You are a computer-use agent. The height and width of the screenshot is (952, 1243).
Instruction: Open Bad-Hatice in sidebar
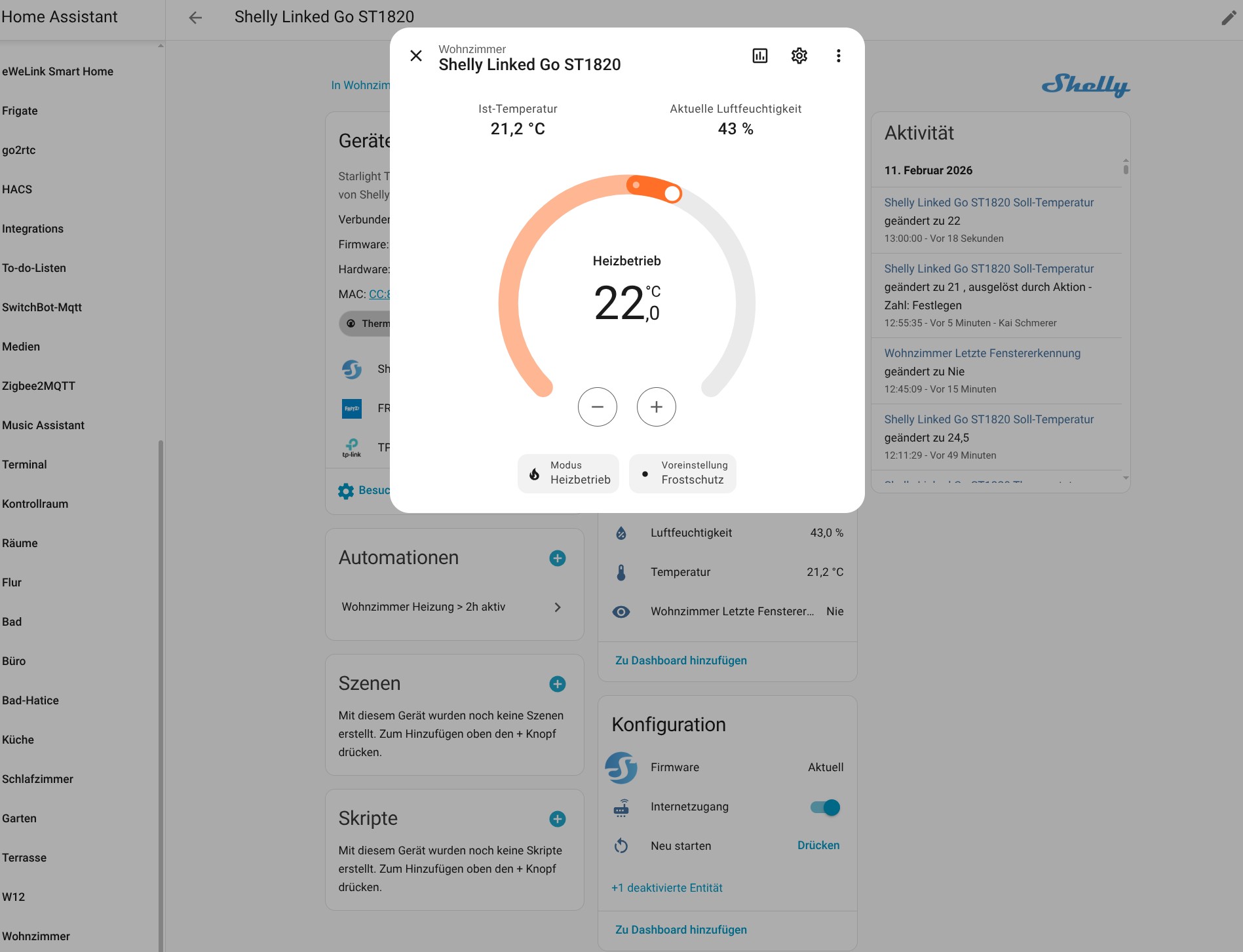[x=30, y=700]
